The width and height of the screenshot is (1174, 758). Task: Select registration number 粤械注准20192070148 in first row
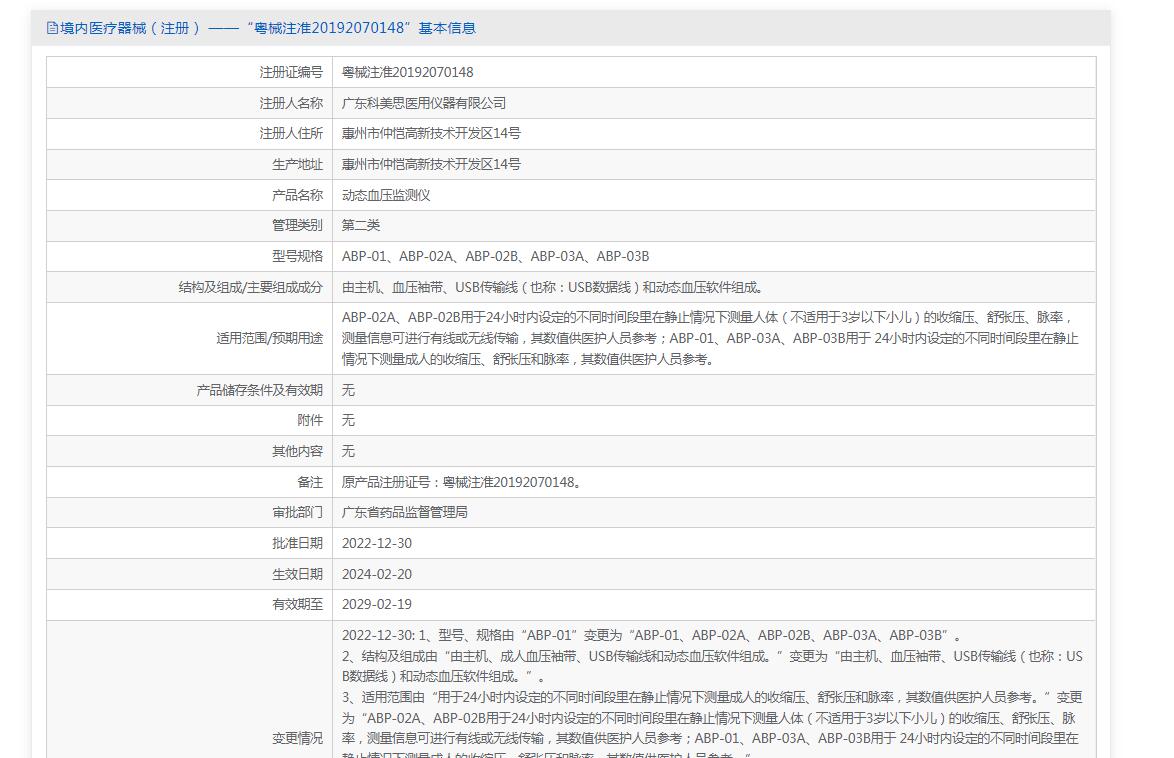pos(407,72)
